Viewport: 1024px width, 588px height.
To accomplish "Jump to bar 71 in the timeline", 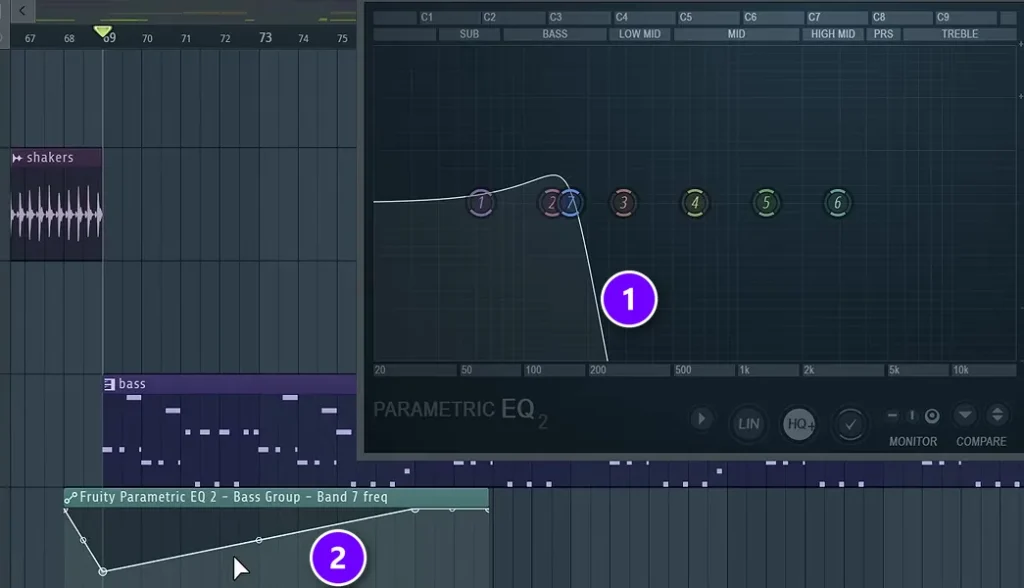I will (x=186, y=39).
